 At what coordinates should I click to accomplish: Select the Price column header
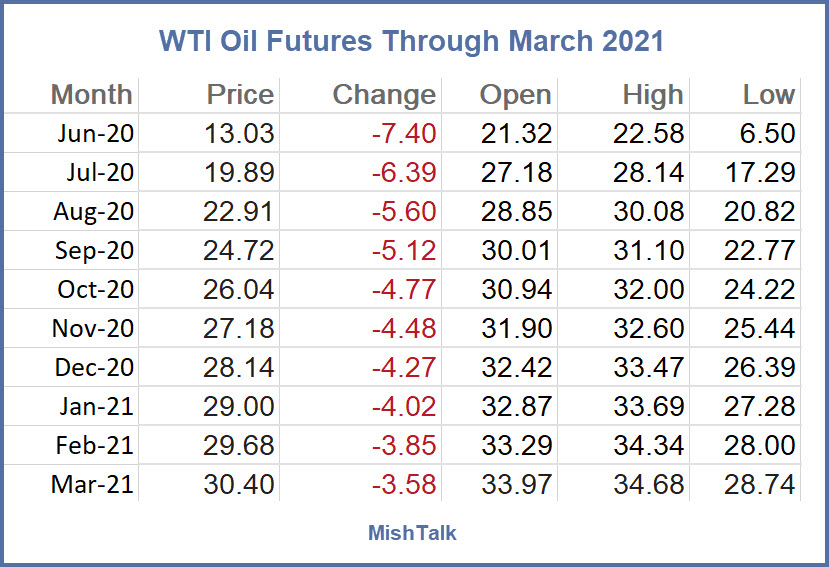(240, 95)
